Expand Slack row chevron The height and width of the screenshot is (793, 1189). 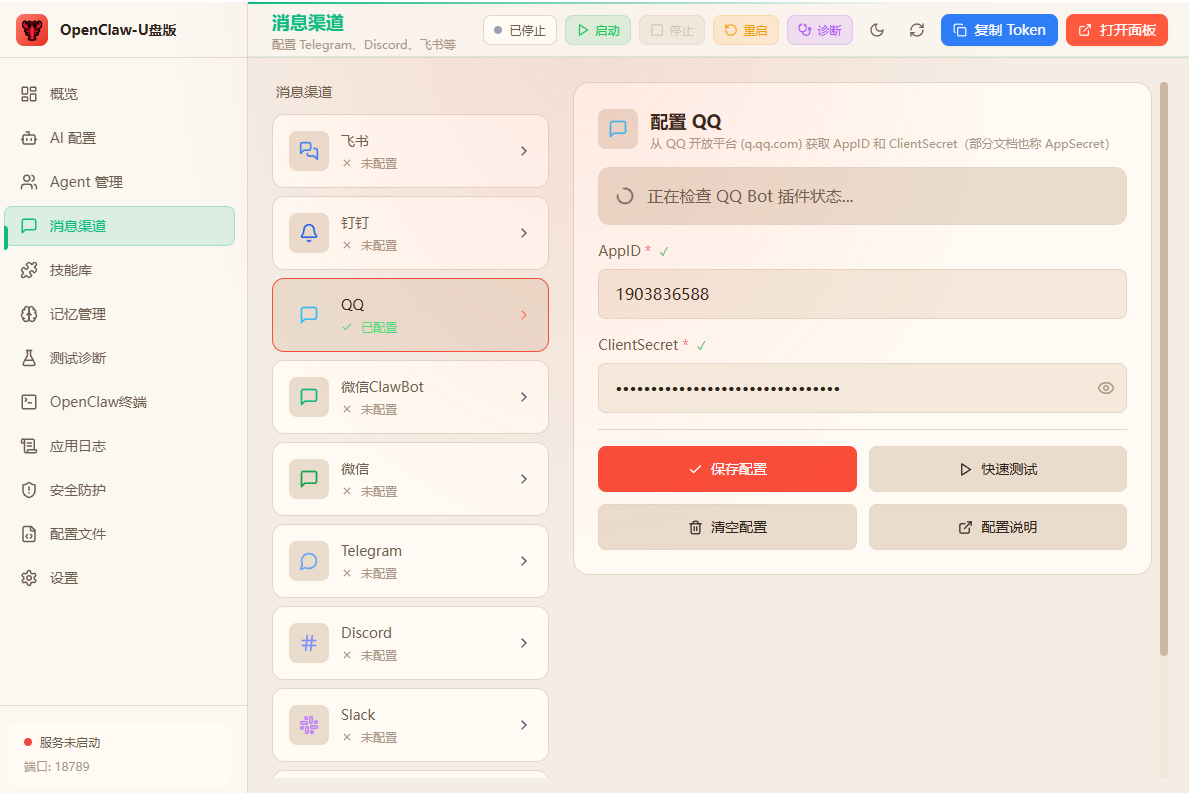tap(524, 725)
